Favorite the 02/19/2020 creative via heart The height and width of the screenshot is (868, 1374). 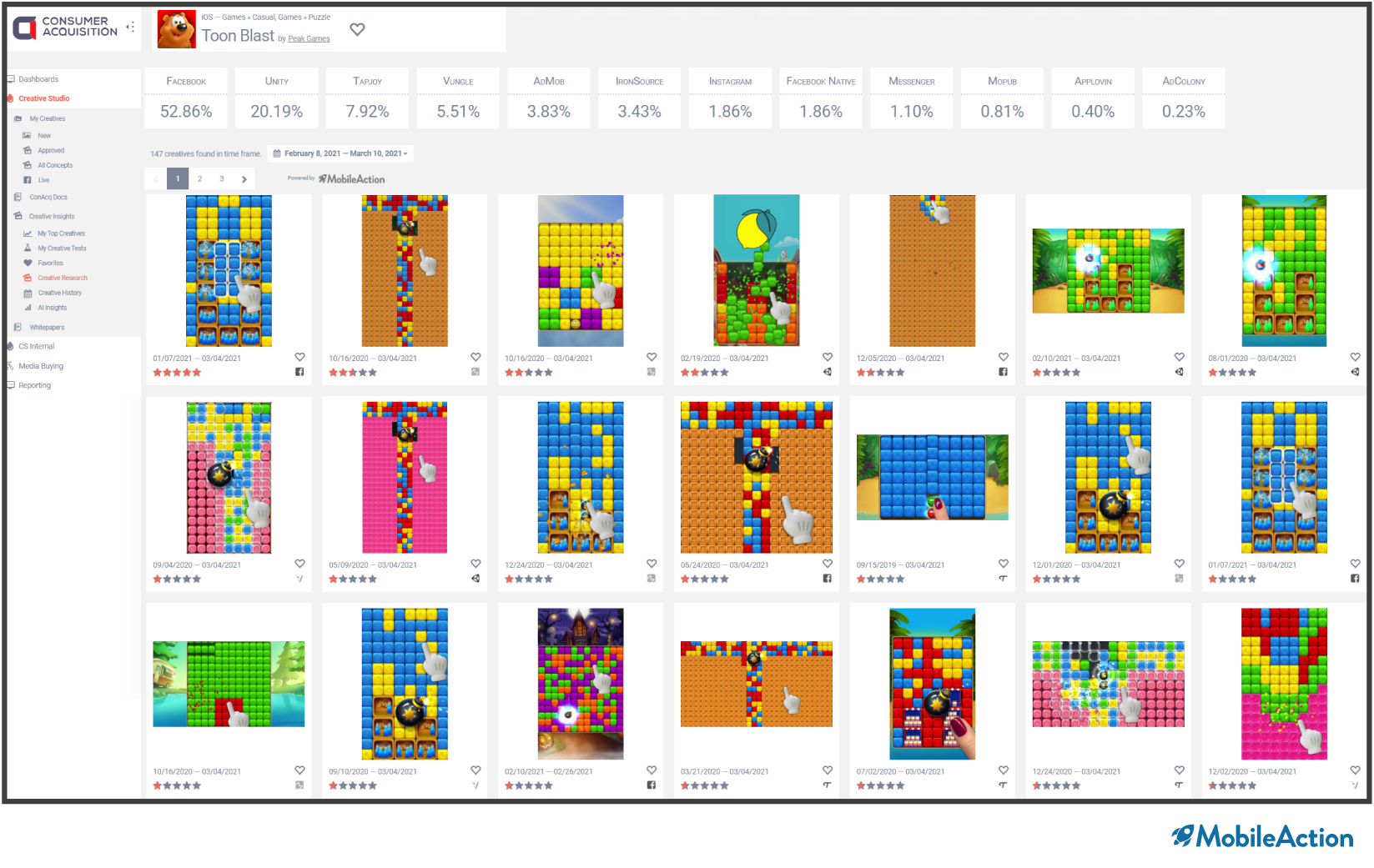(828, 357)
